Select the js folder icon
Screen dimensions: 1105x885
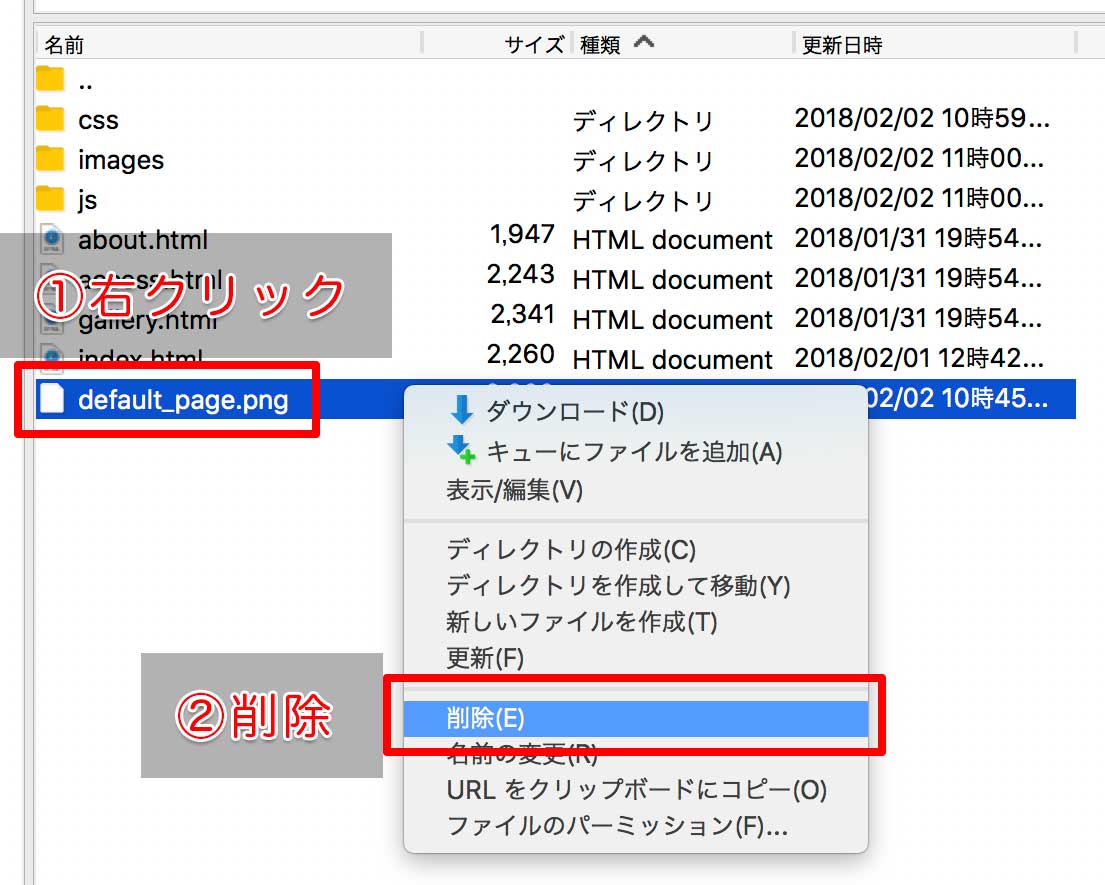50,199
